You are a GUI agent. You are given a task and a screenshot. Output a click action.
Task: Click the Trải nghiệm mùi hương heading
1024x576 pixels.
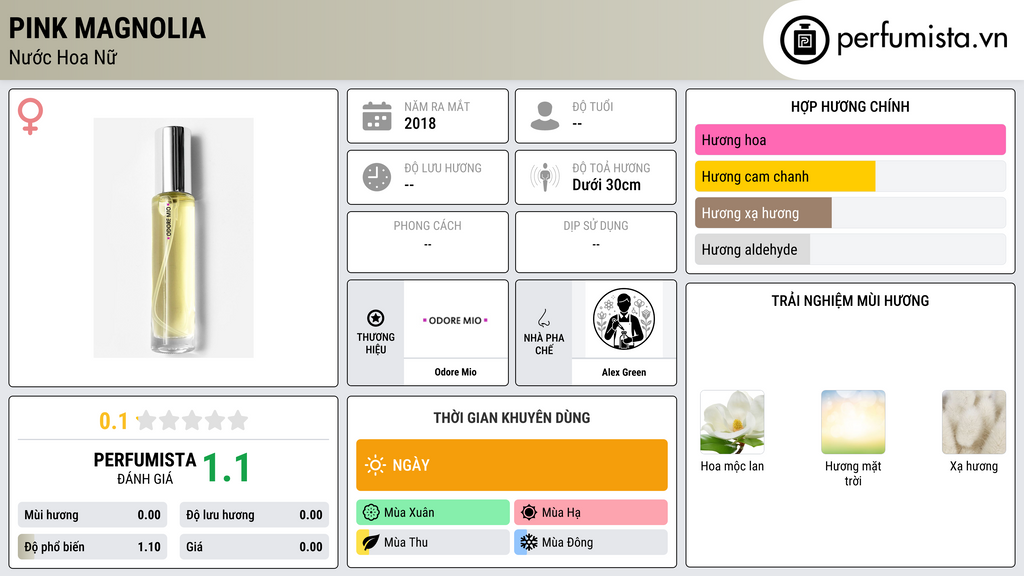(850, 300)
